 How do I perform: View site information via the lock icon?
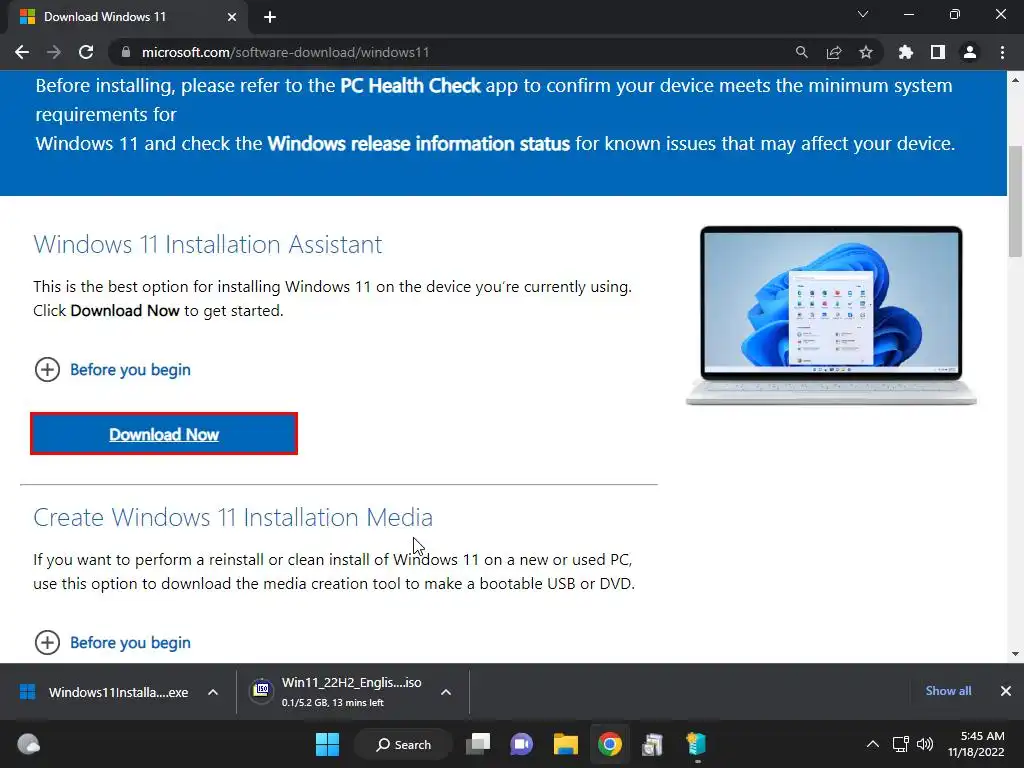126,52
